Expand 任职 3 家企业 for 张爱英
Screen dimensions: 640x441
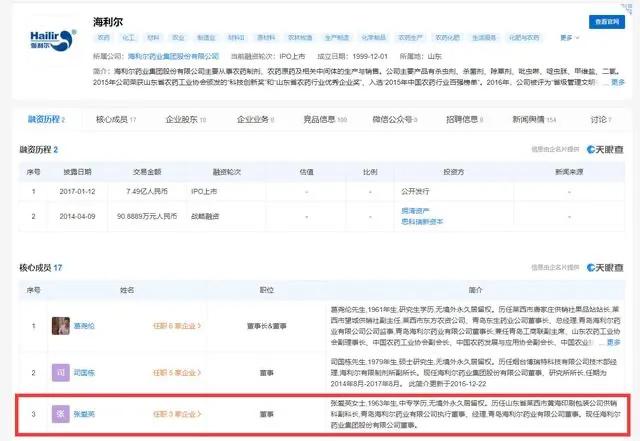[x=177, y=414]
